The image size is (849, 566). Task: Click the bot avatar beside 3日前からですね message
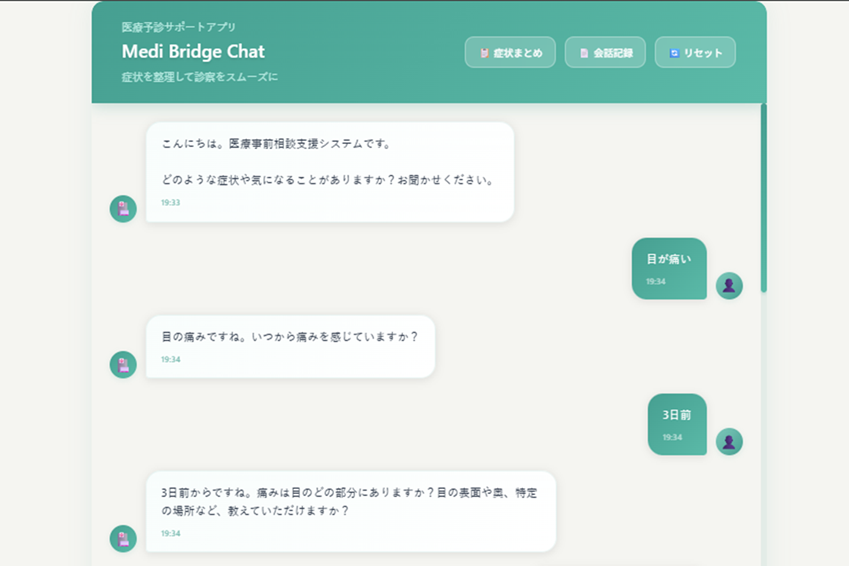(123, 538)
